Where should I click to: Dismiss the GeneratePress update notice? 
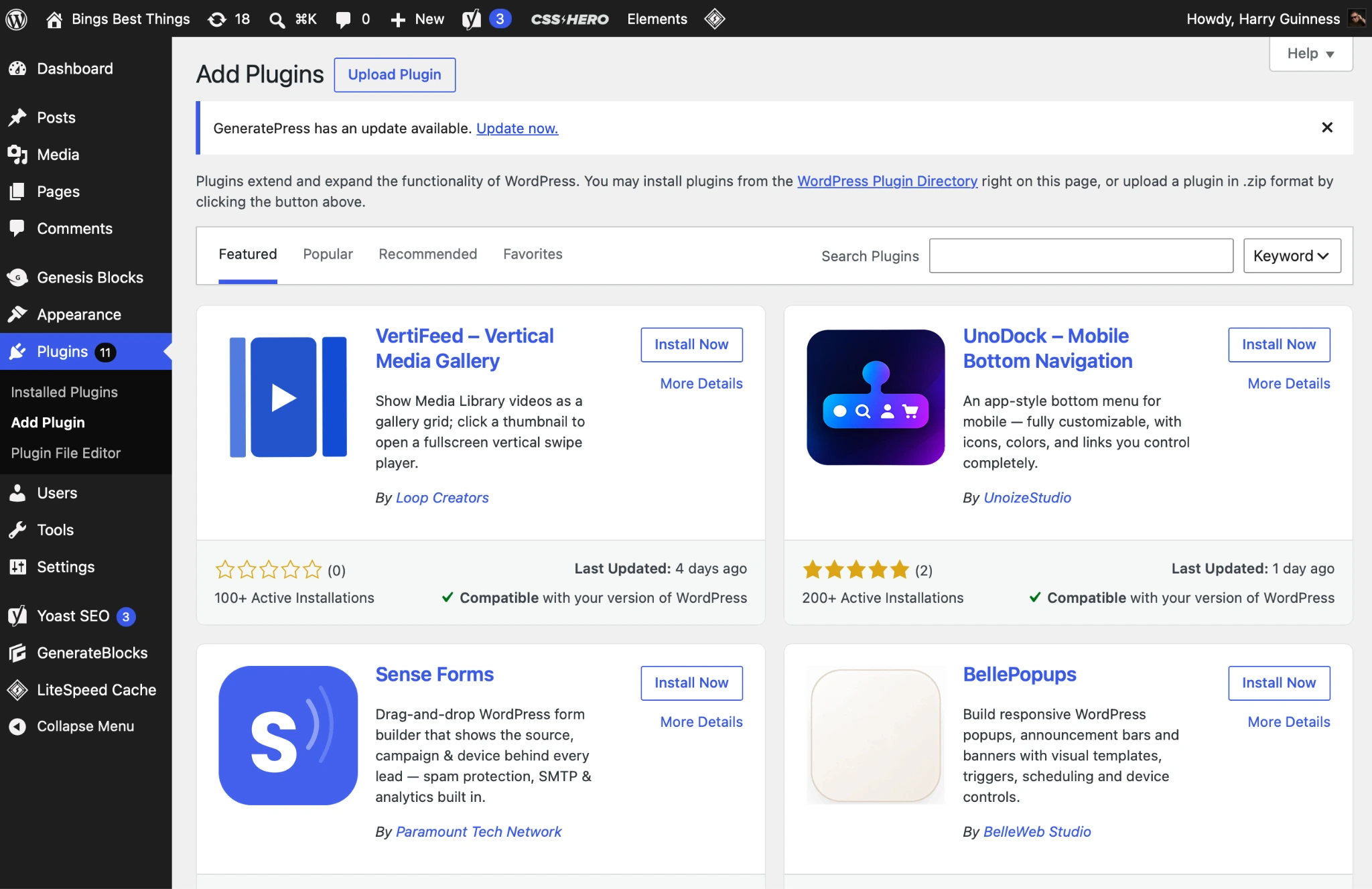point(1327,127)
